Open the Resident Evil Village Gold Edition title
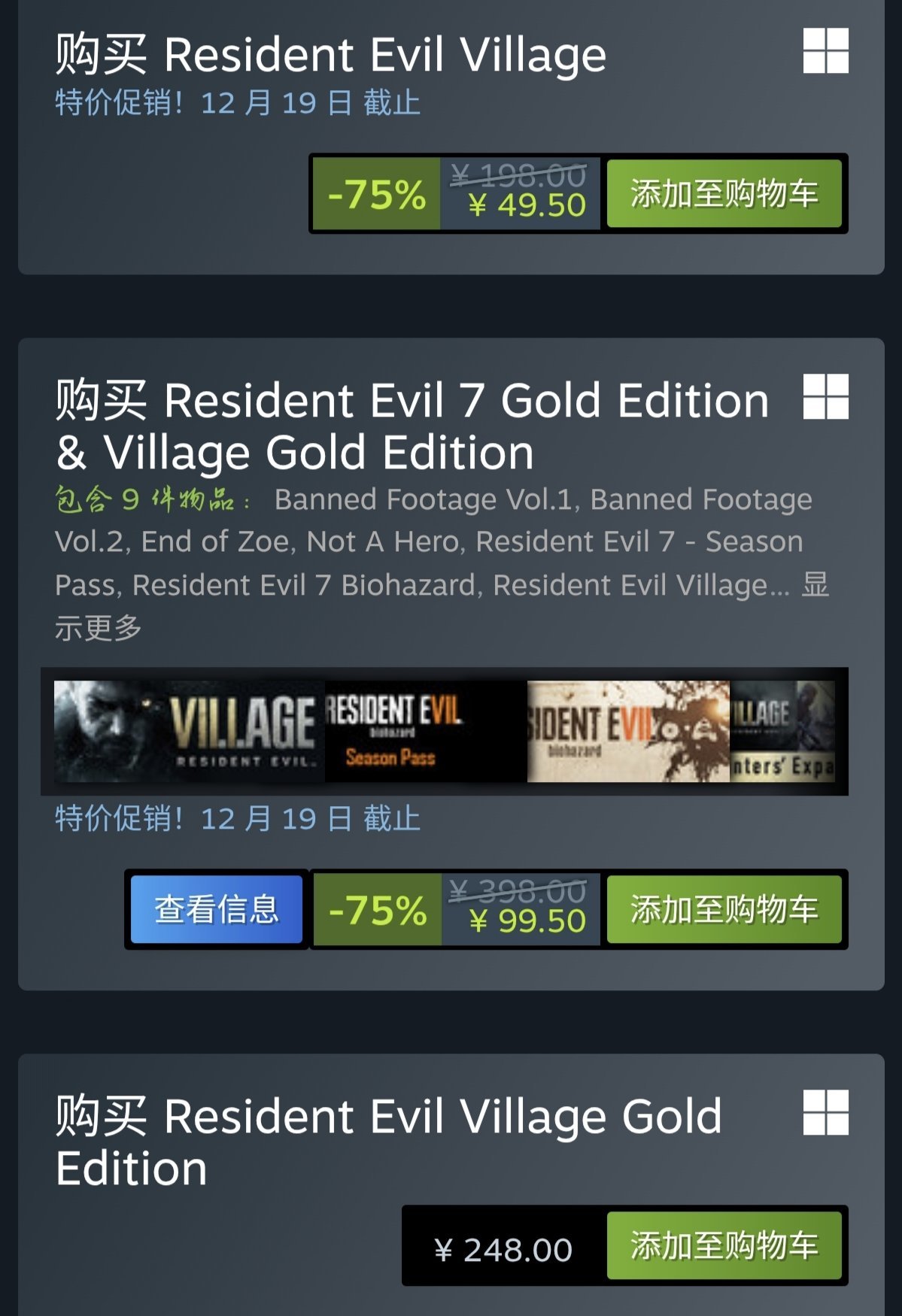902x1316 pixels. (389, 1142)
